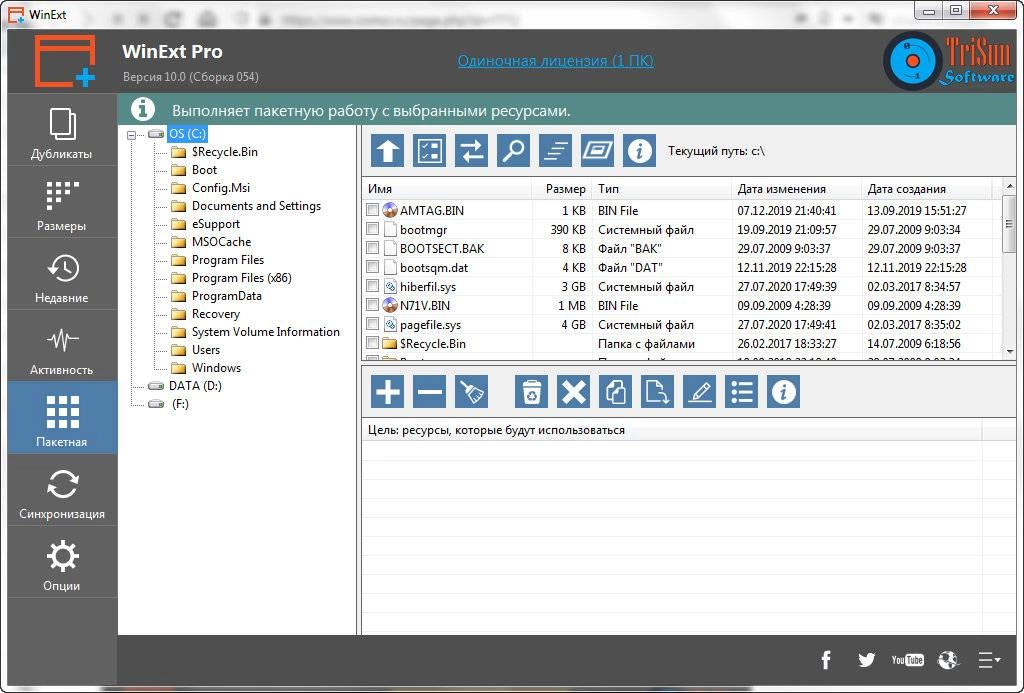1024x693 pixels.
Task: Click the copy files icon
Action: click(x=615, y=392)
